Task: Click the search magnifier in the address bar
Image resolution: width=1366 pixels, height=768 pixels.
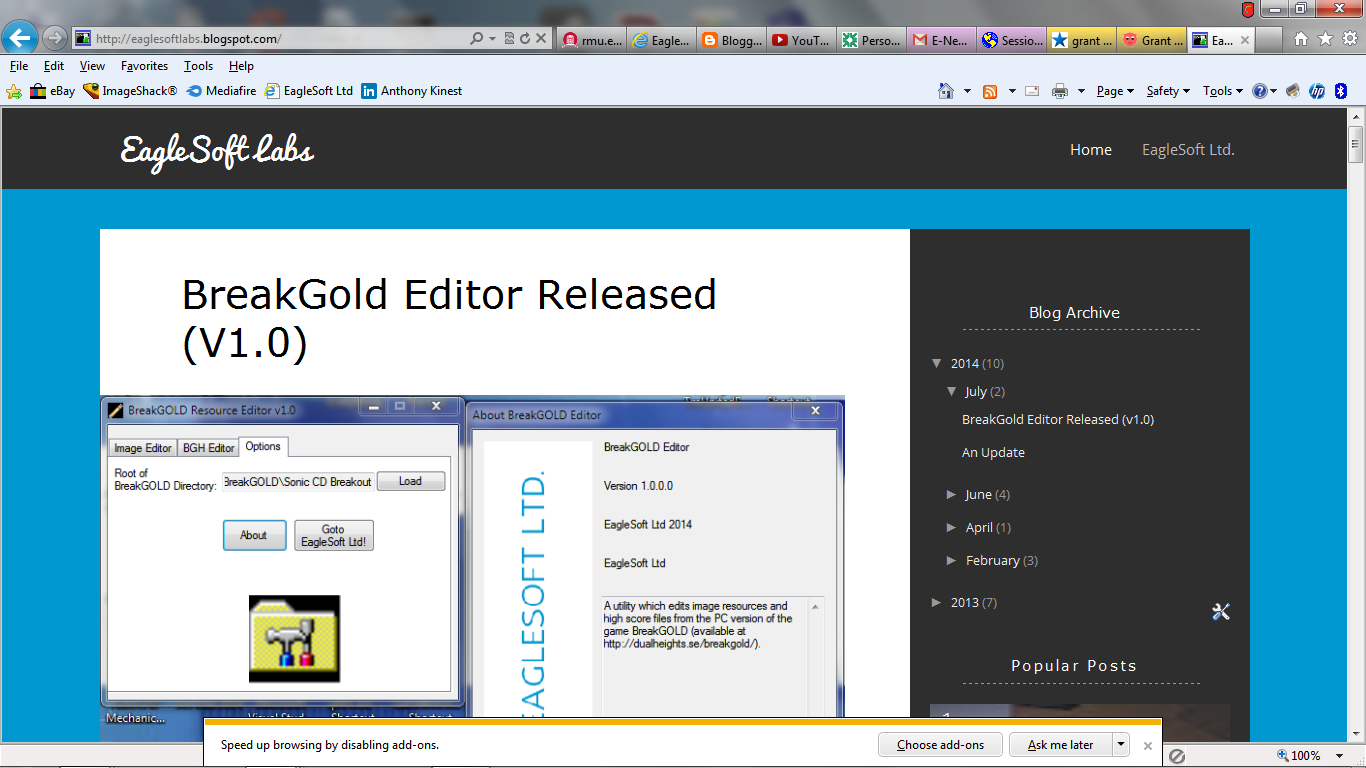Action: click(x=477, y=39)
